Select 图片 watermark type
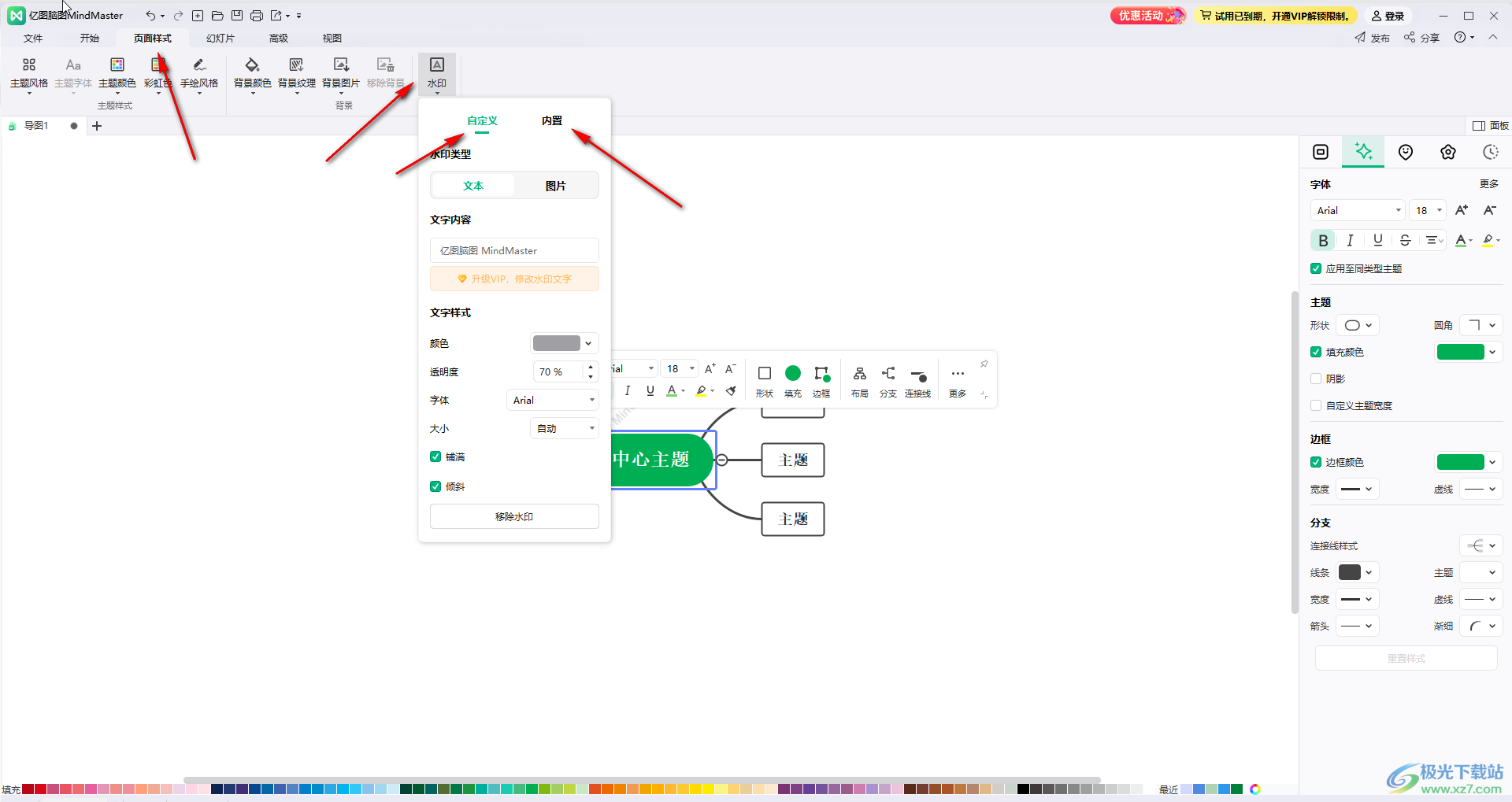The width and height of the screenshot is (1512, 802). coord(556,186)
